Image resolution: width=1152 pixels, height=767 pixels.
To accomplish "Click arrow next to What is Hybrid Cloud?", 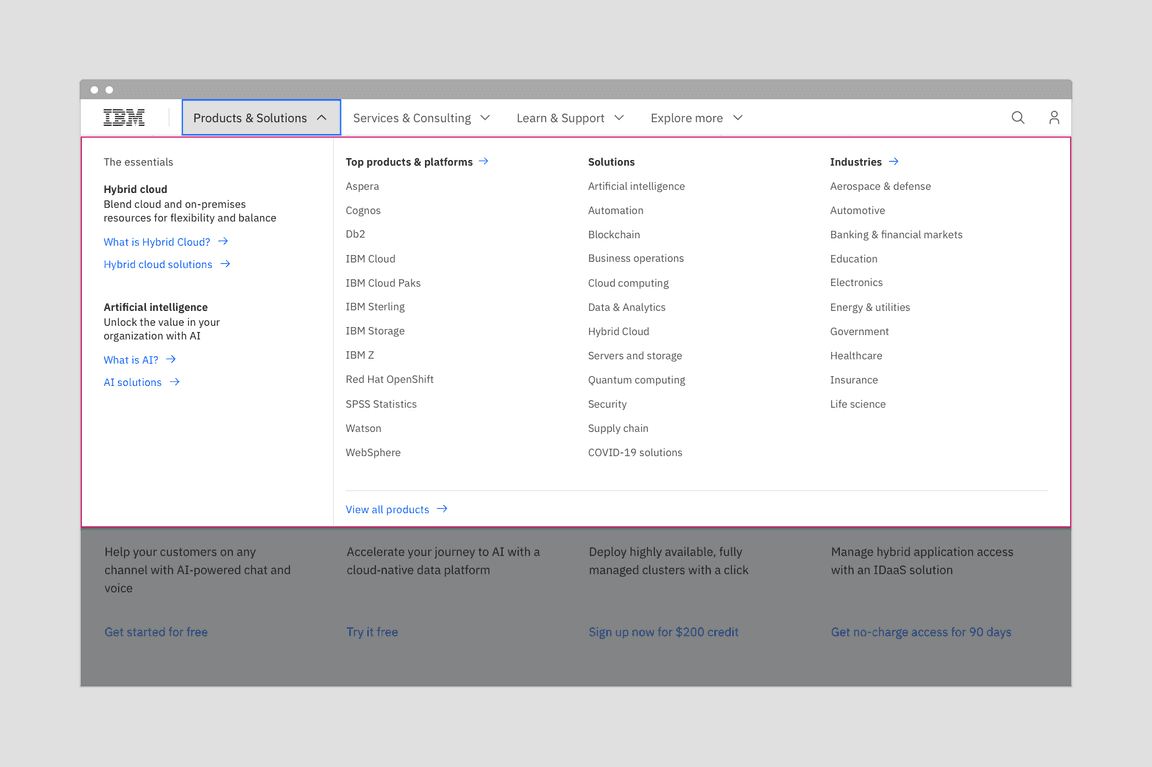I will [x=222, y=241].
